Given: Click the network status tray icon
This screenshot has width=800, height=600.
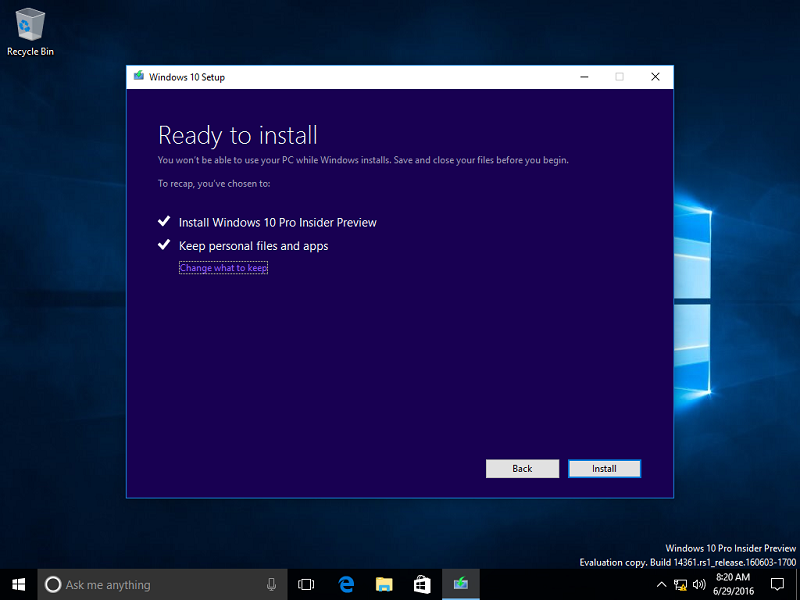Looking at the screenshot, I should [x=680, y=584].
